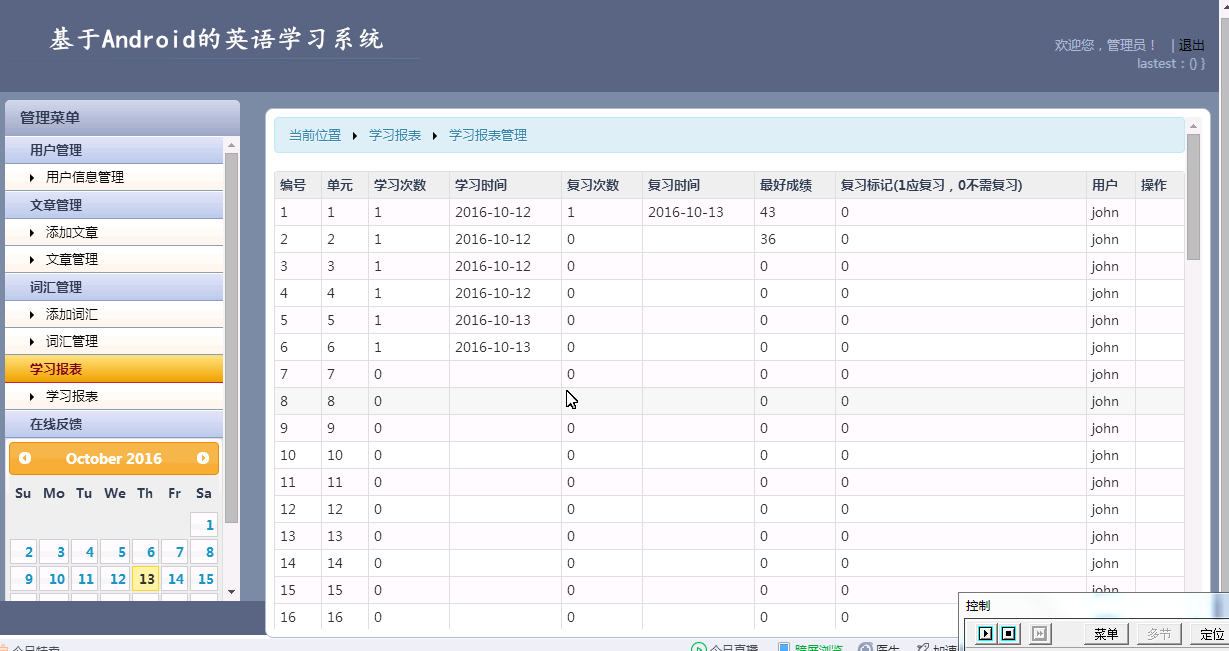Click scroll-down arrow of sidebar menu scrollbar
Viewport: 1229px width, 651px height.
pos(231,592)
